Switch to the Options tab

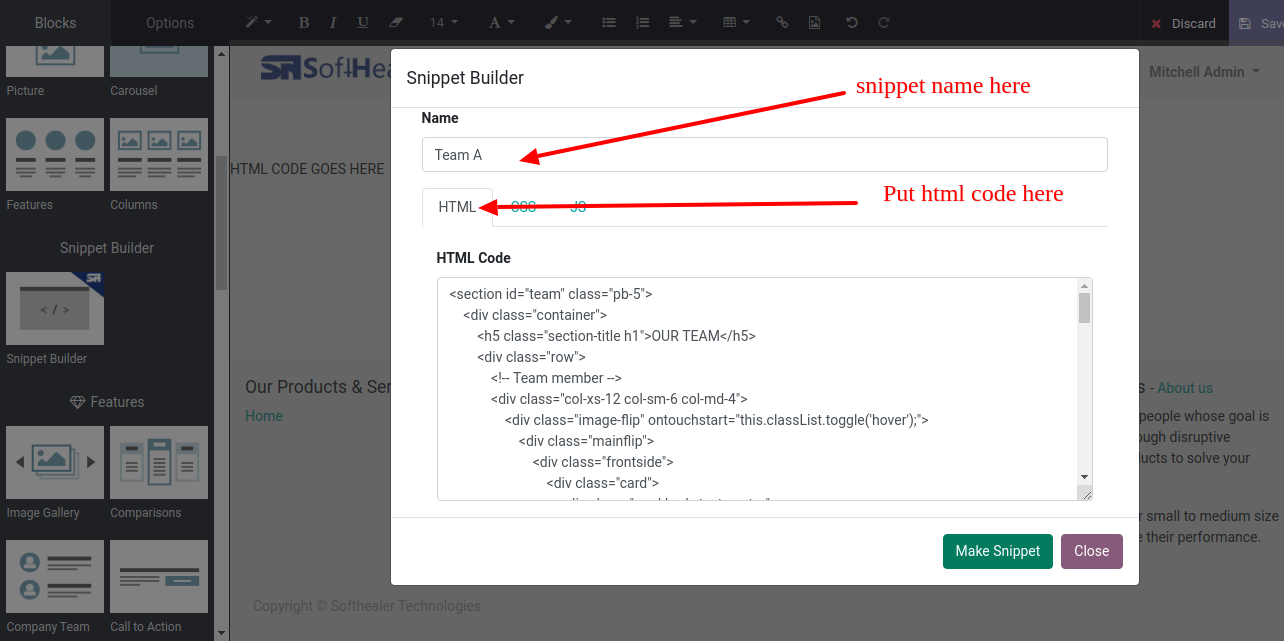170,23
